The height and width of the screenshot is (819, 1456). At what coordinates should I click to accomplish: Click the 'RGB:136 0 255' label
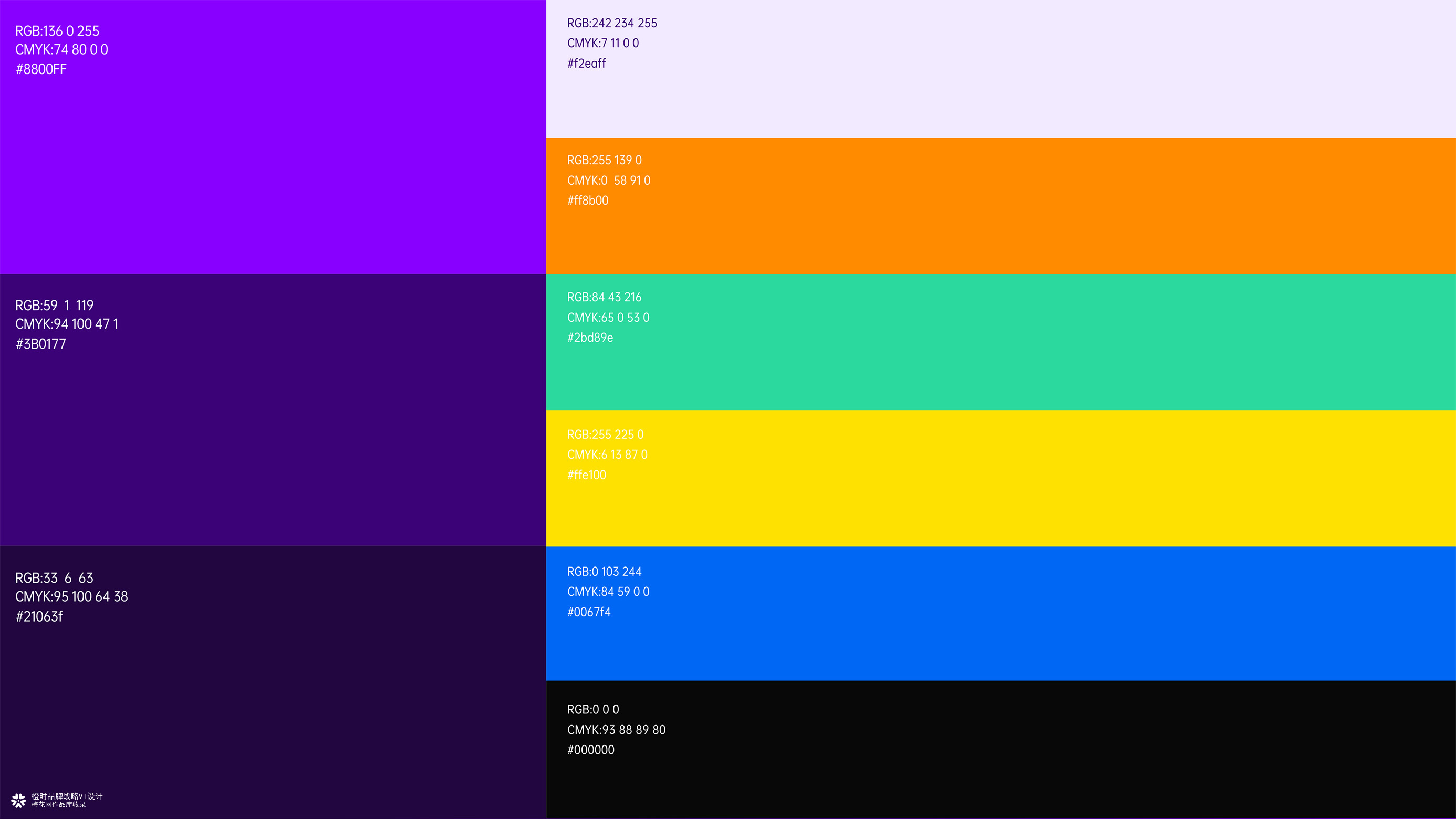tap(57, 31)
